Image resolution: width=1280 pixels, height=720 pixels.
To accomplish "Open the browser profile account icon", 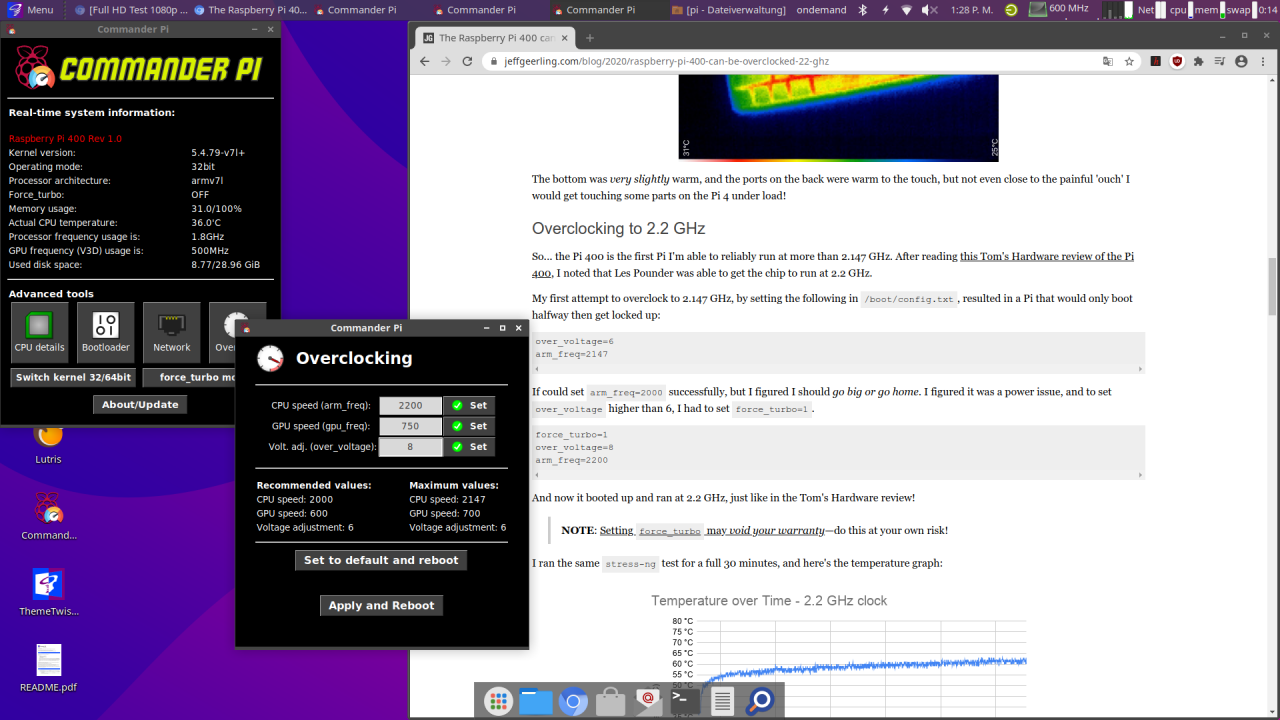I will point(1242,61).
